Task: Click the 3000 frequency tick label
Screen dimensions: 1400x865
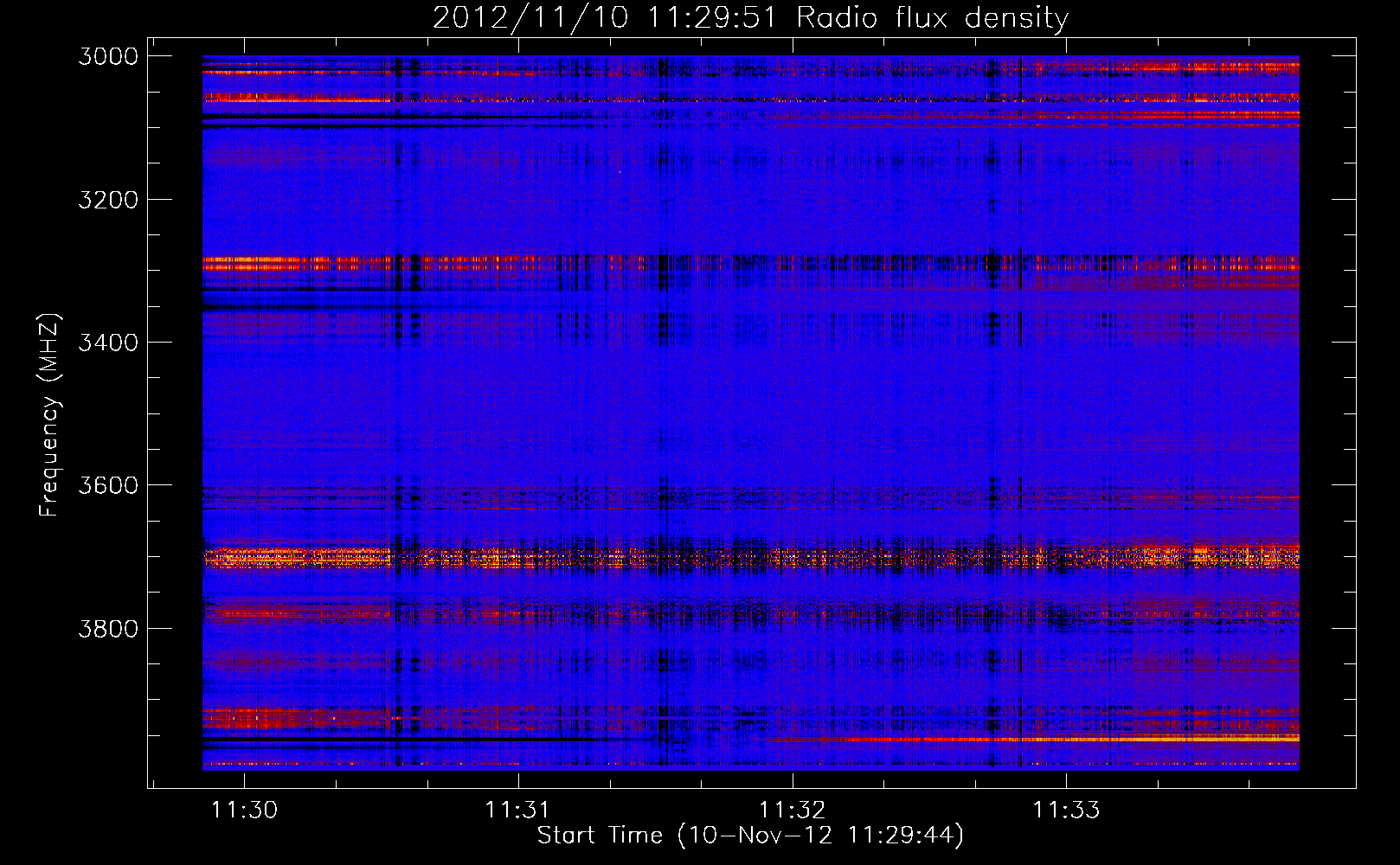Action: pyautogui.click(x=108, y=56)
